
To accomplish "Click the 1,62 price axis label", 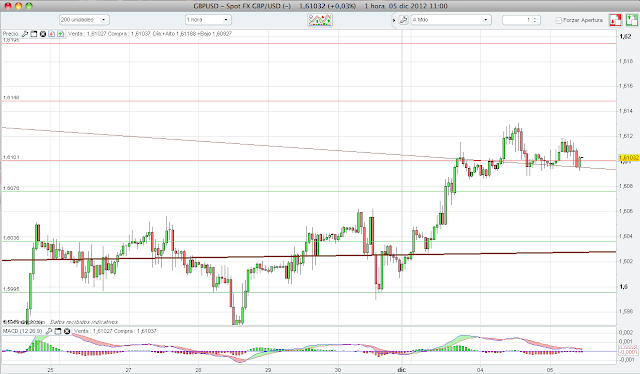I will pyautogui.click(x=626, y=37).
